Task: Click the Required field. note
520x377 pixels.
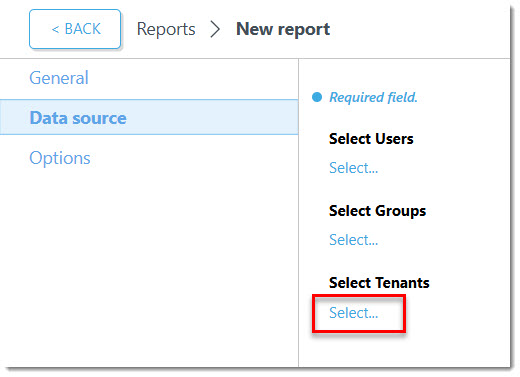Action: pyautogui.click(x=373, y=97)
